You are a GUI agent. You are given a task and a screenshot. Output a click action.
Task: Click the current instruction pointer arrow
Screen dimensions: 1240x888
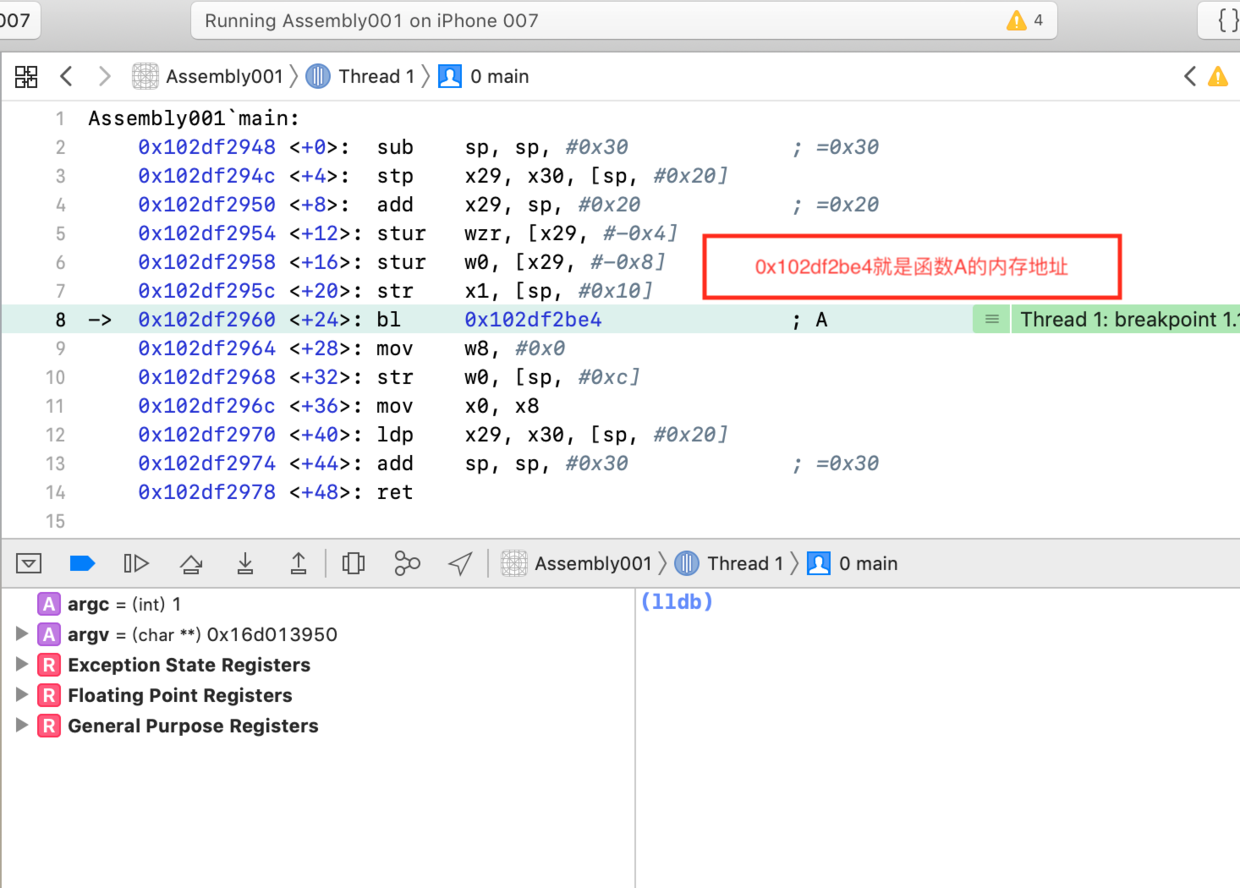(x=100, y=320)
